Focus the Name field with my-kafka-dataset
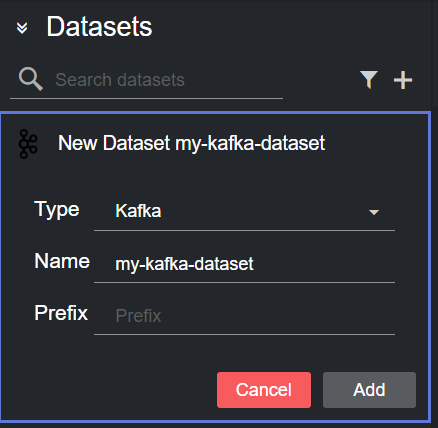This screenshot has width=438, height=428. [244, 264]
